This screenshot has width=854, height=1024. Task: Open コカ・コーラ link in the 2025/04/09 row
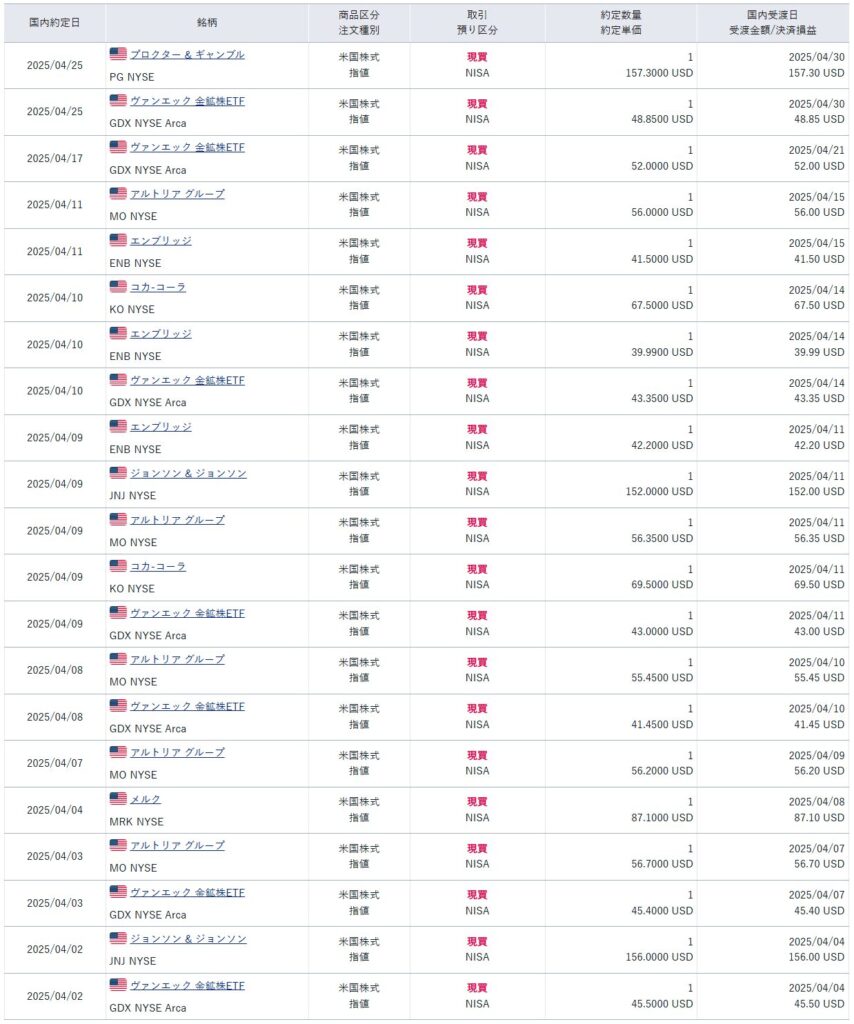coord(158,566)
